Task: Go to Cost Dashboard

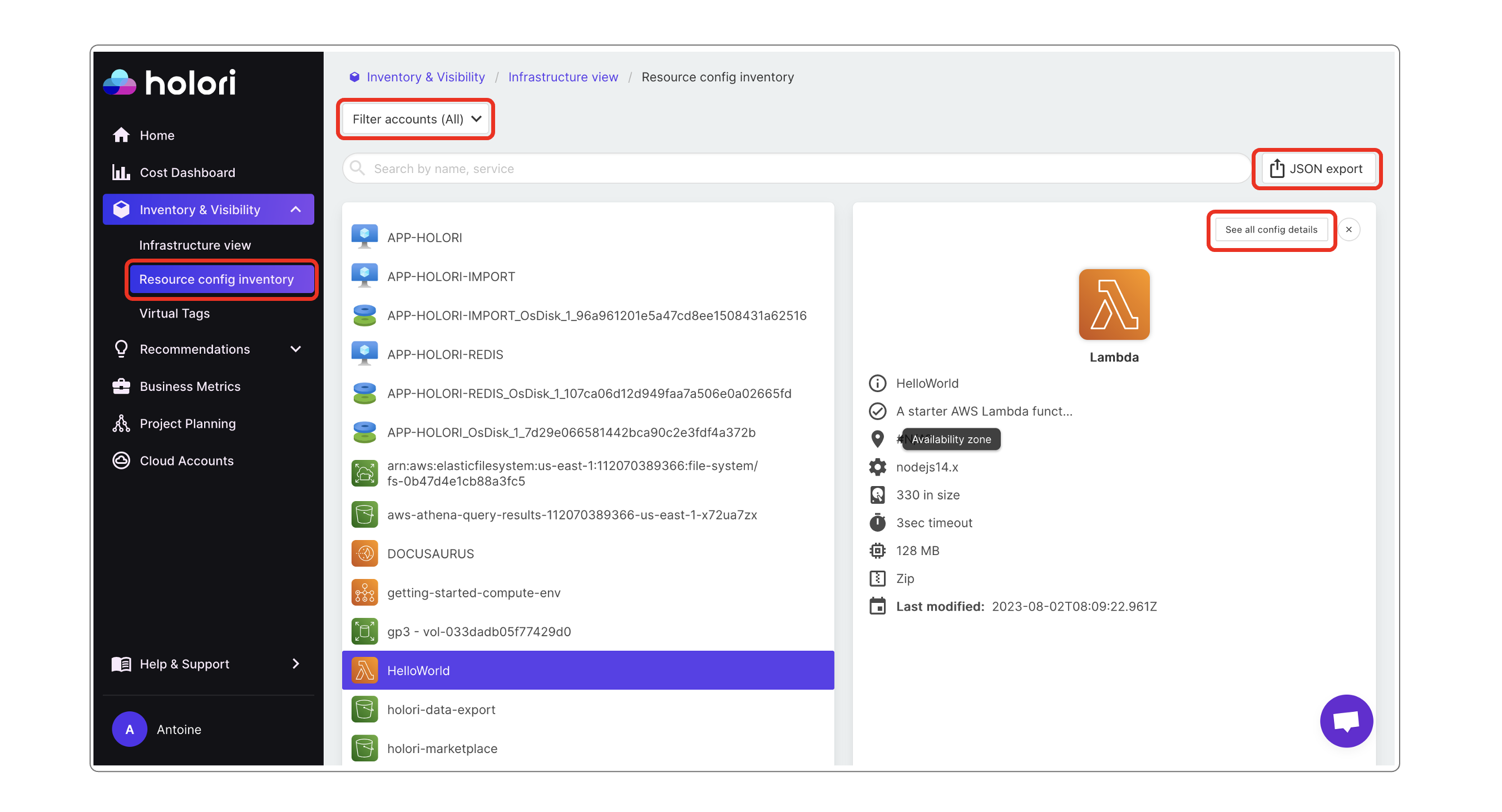Action: (x=187, y=172)
